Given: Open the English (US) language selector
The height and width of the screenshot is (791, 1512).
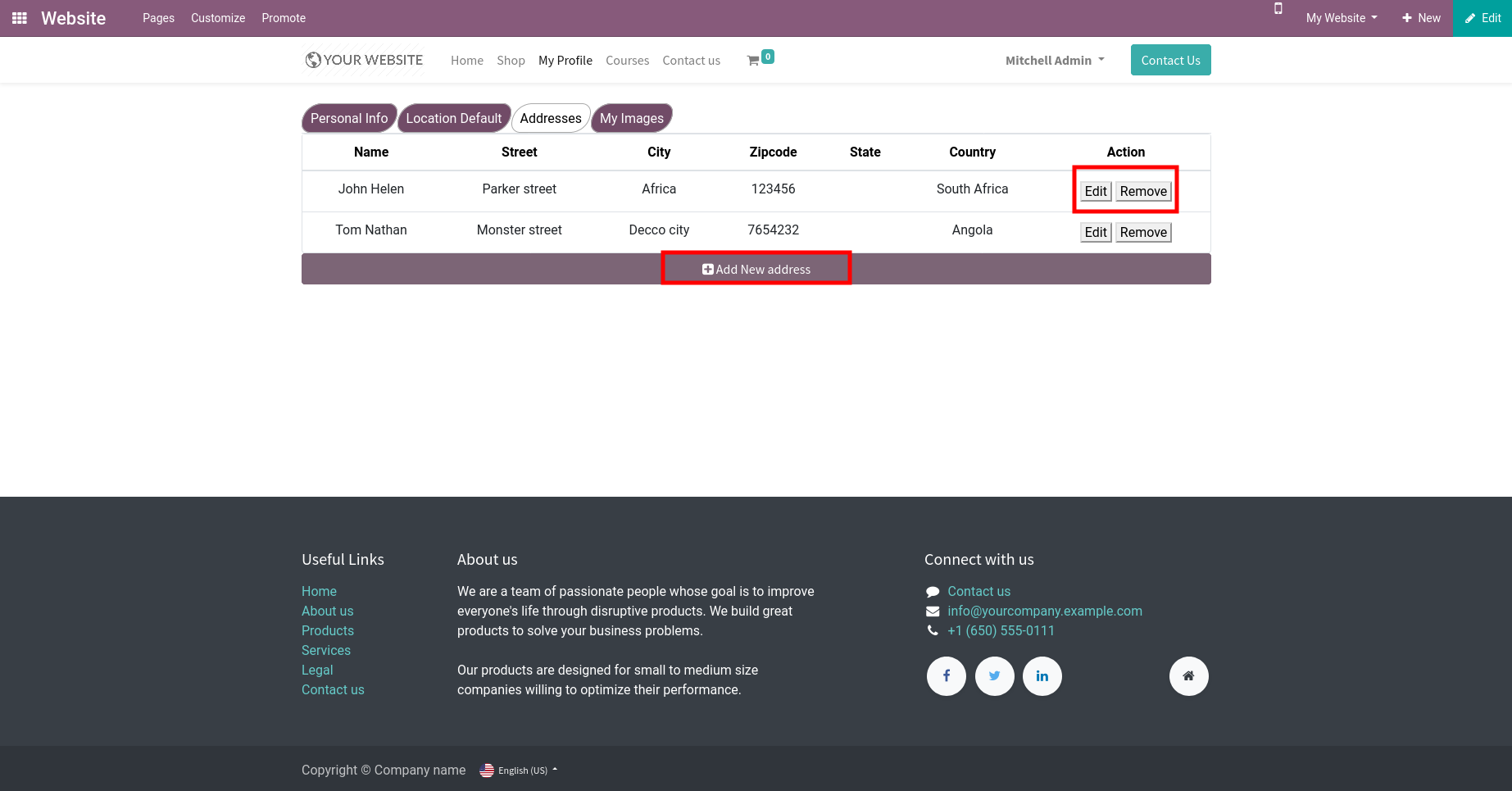Looking at the screenshot, I should (x=519, y=771).
